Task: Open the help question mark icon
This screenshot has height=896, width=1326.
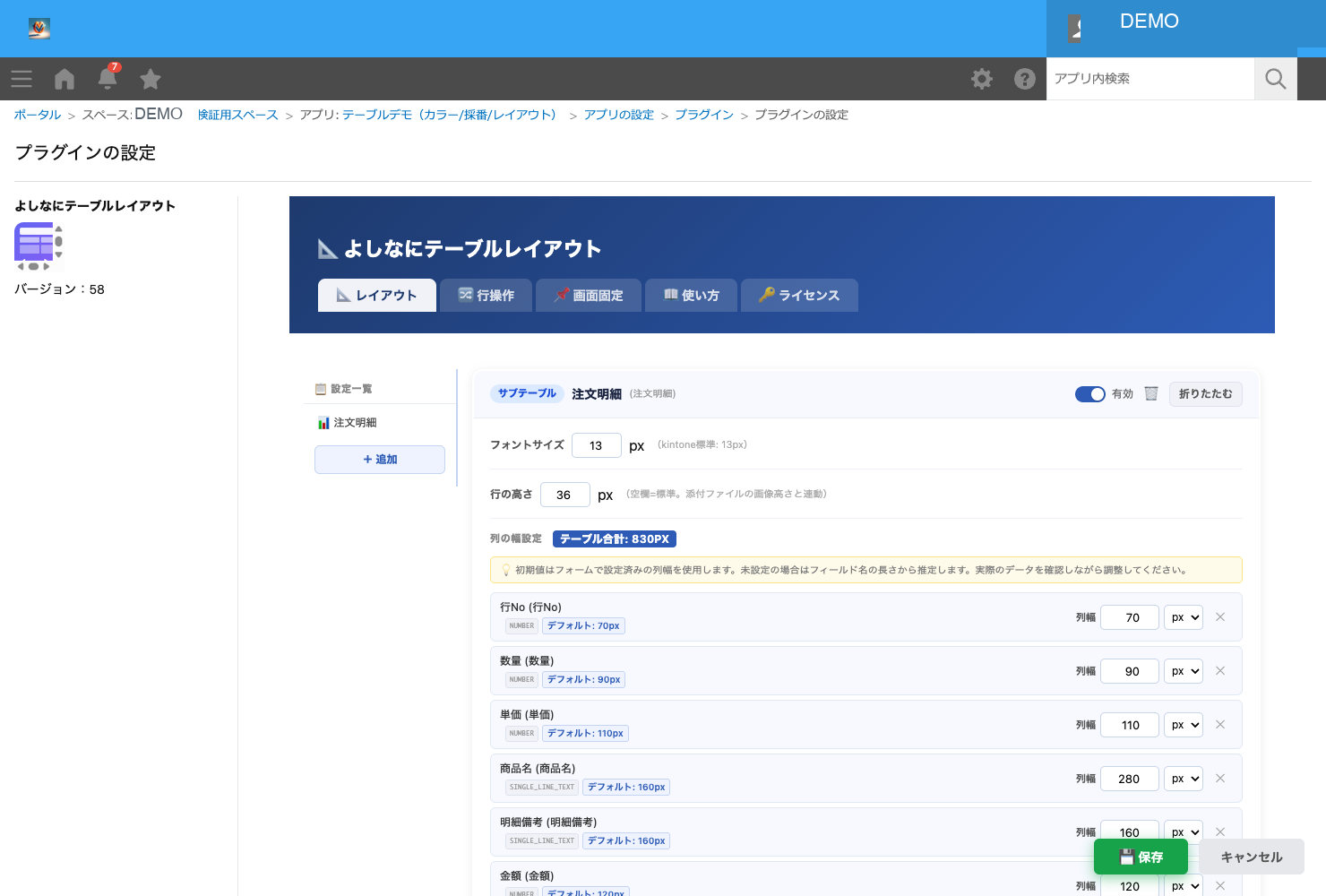Action: coord(1025,79)
